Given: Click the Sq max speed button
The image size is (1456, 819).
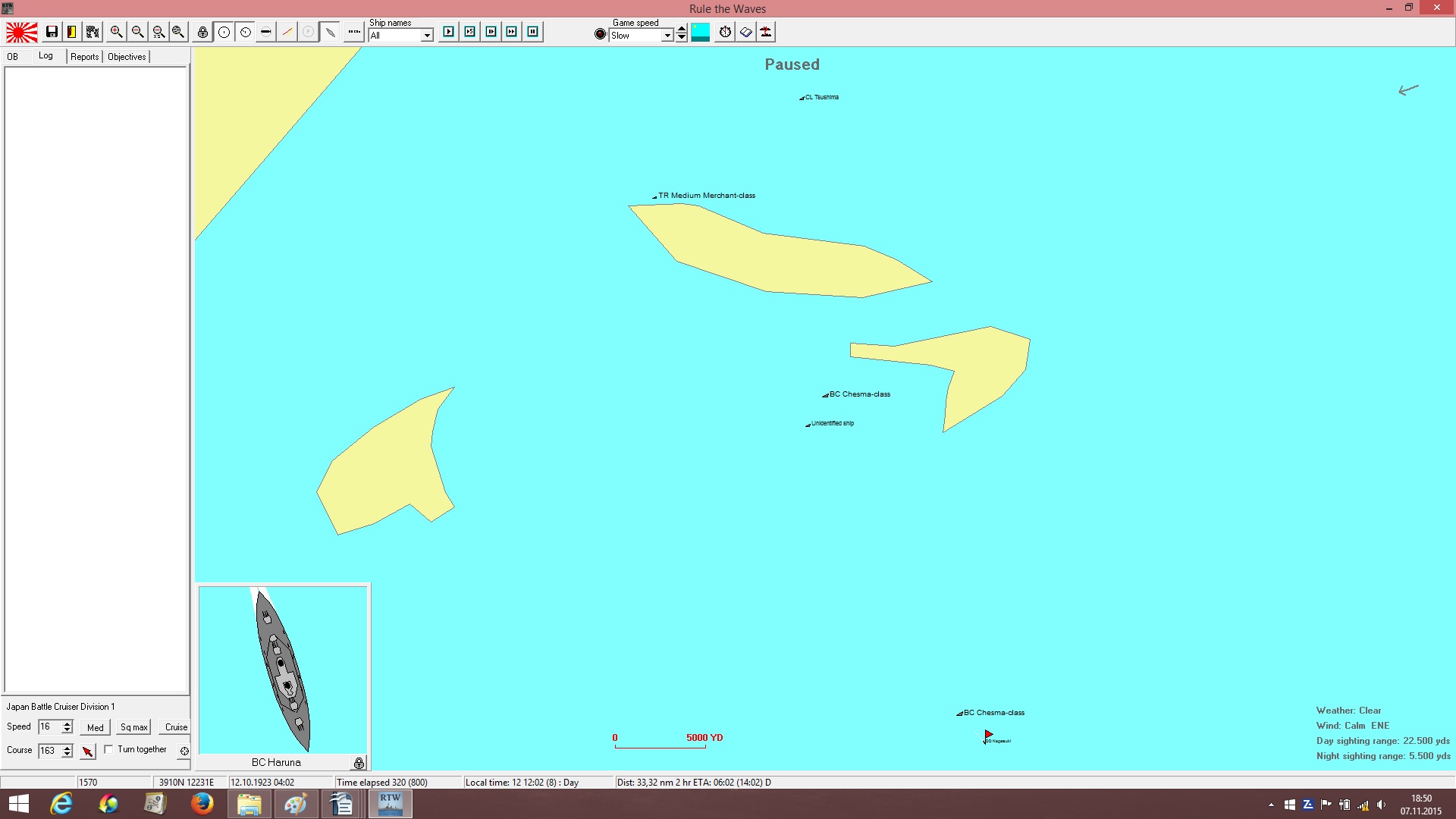Looking at the screenshot, I should (x=134, y=727).
